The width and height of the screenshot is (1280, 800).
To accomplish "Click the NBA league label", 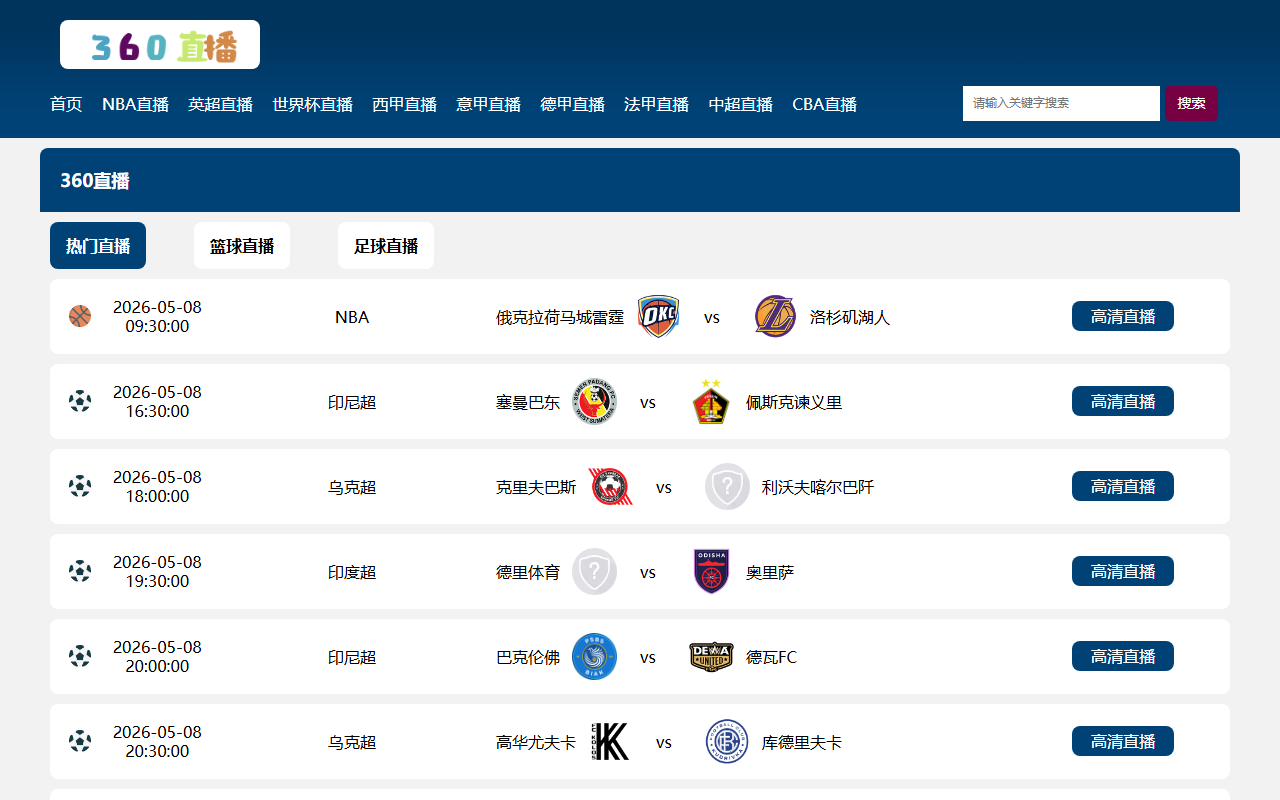I will [352, 317].
